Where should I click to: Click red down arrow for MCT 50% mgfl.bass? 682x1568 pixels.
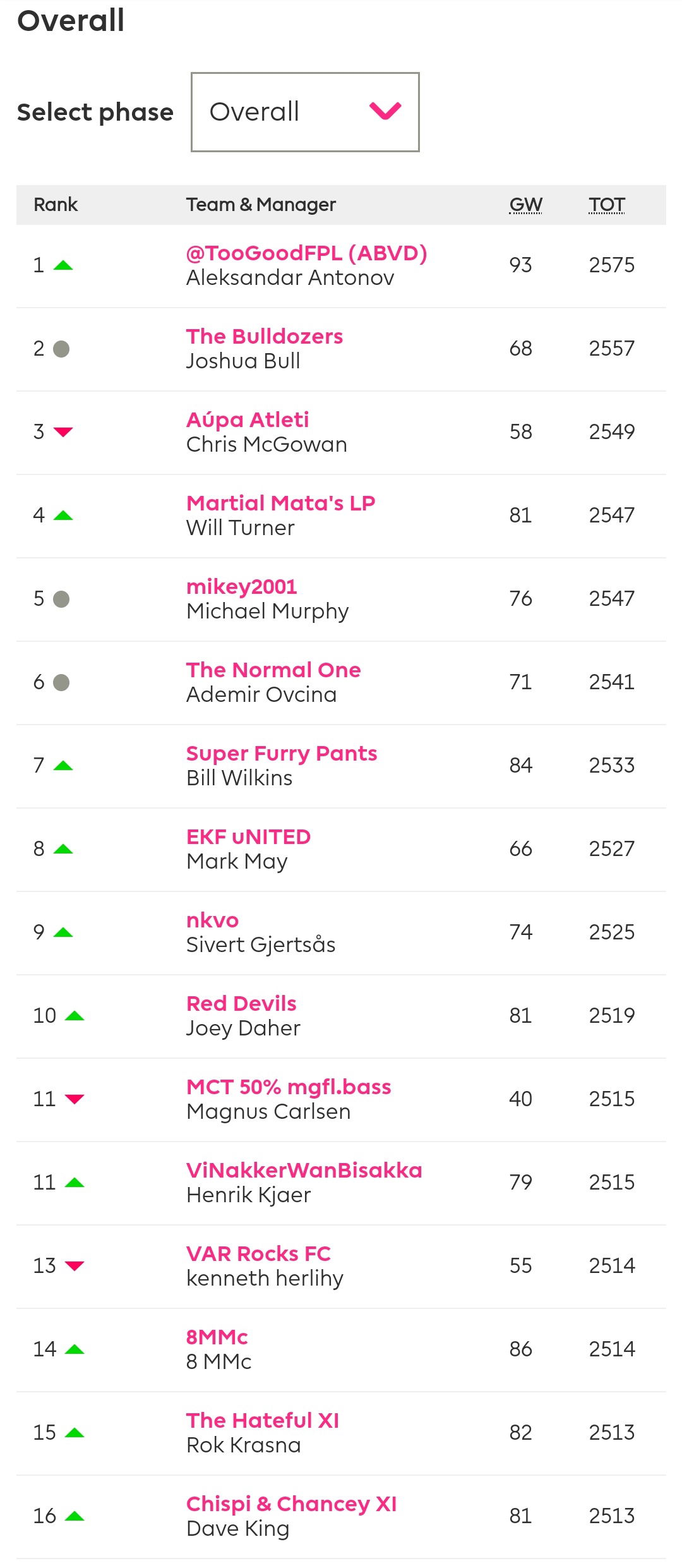pos(75,1099)
